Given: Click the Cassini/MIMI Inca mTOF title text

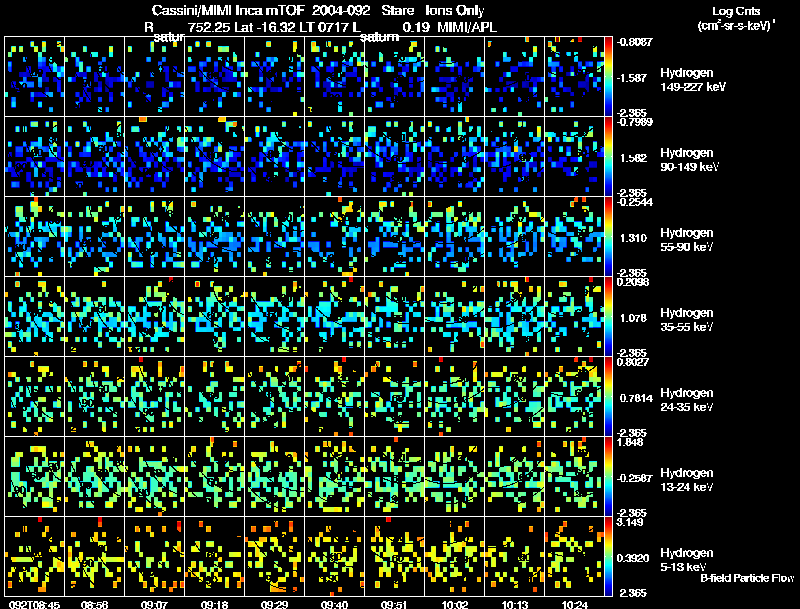Looking at the screenshot, I should tap(228, 11).
